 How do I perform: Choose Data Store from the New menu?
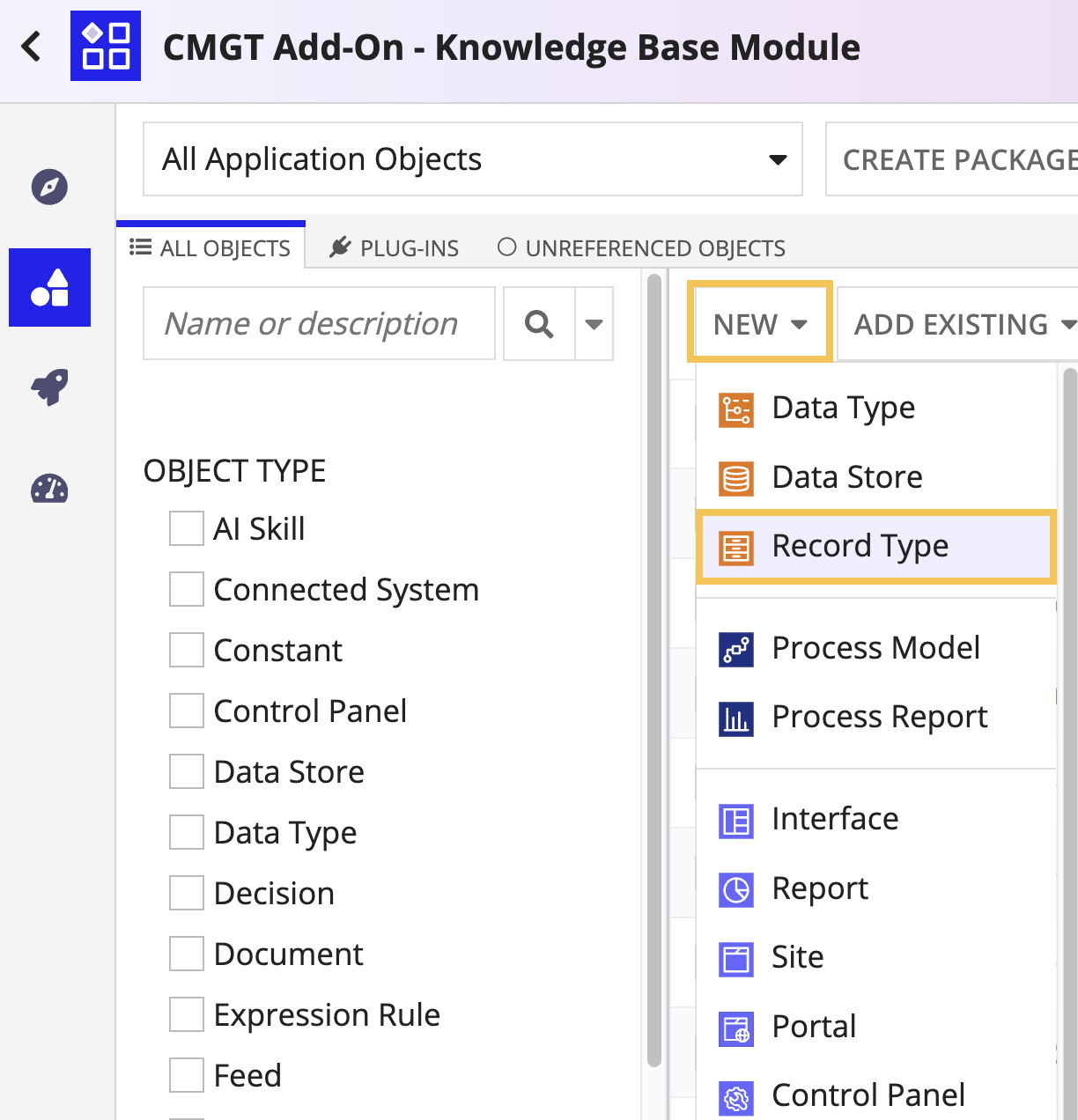(x=876, y=478)
